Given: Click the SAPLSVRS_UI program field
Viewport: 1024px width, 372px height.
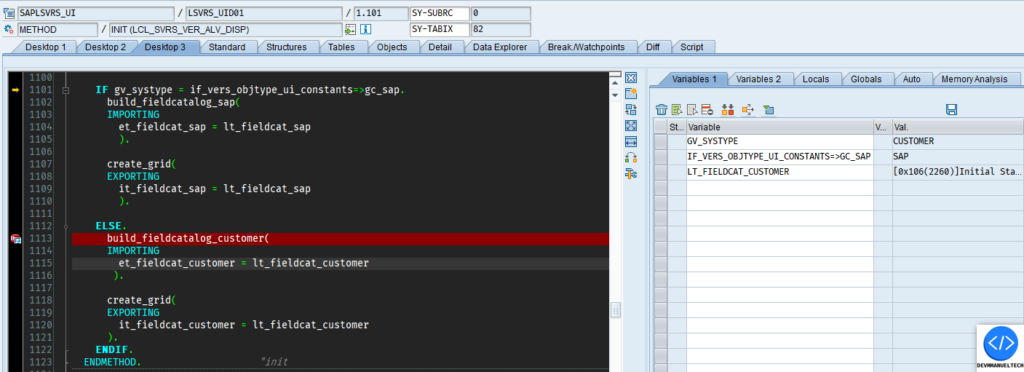Looking at the screenshot, I should pyautogui.click(x=96, y=13).
